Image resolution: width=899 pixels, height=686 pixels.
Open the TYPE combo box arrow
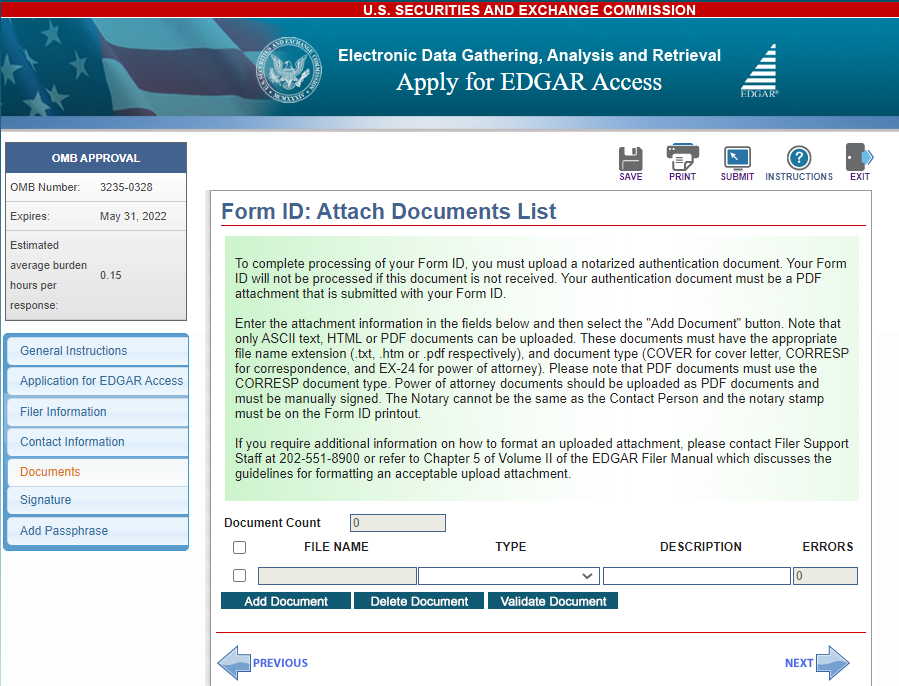589,575
